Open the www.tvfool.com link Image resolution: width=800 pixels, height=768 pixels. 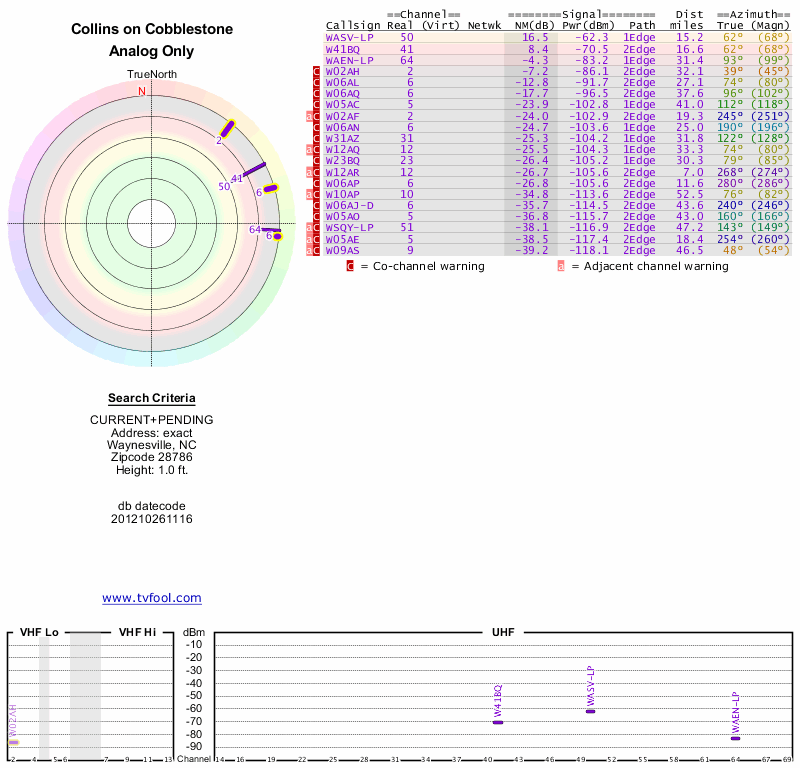click(x=152, y=598)
